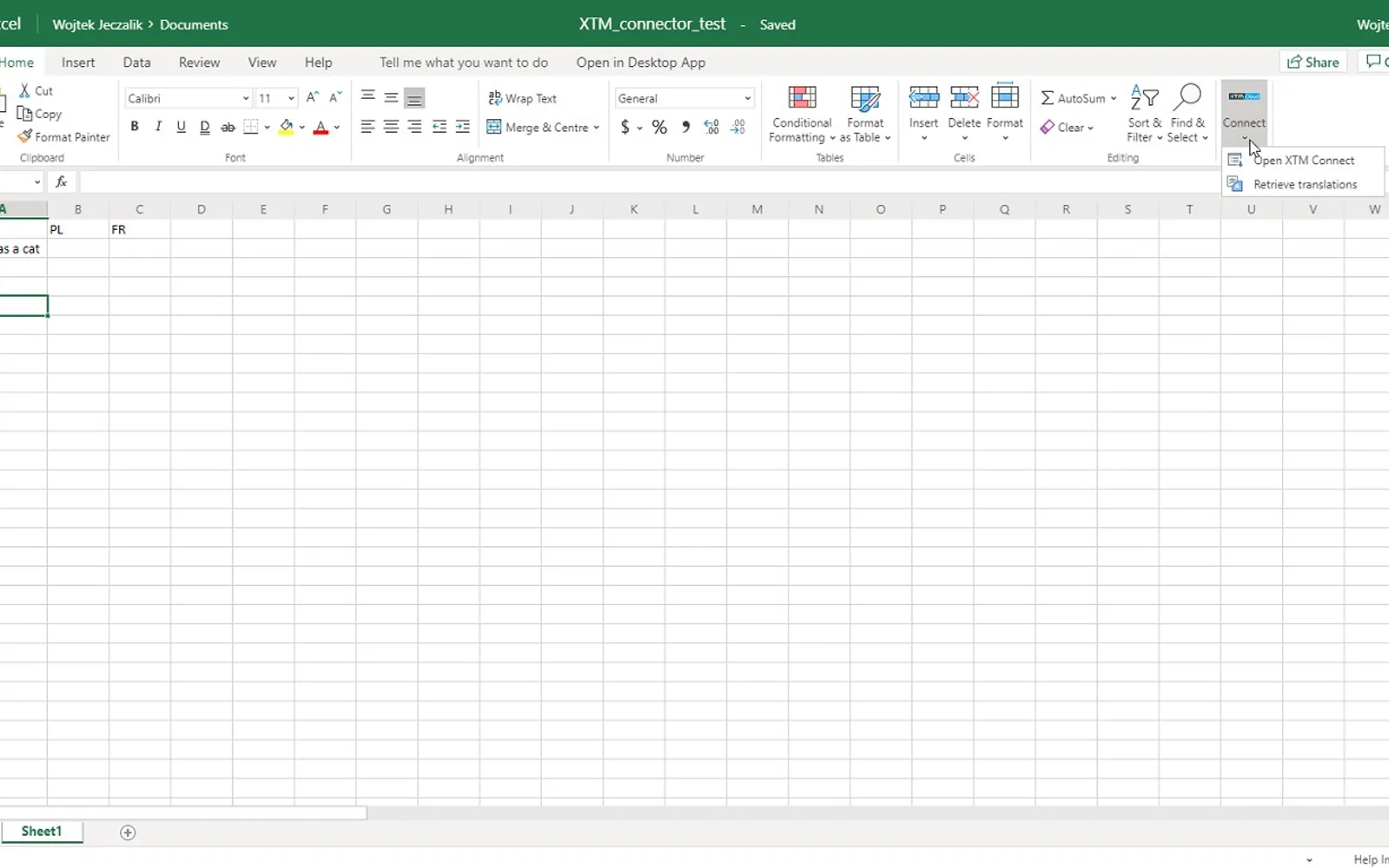Click the Share button
The image size is (1389, 868).
(1313, 62)
